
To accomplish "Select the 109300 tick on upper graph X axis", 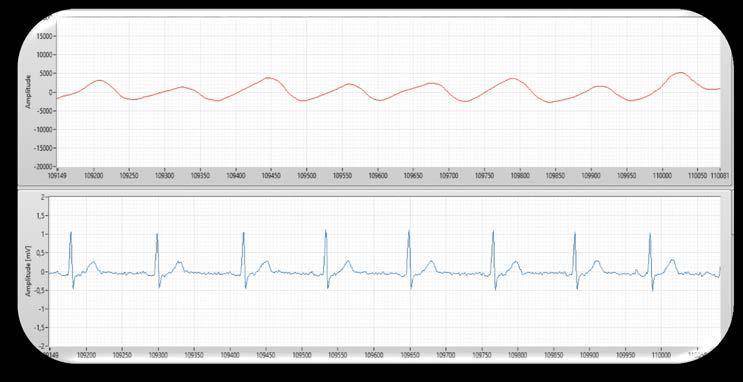I will [x=164, y=175].
